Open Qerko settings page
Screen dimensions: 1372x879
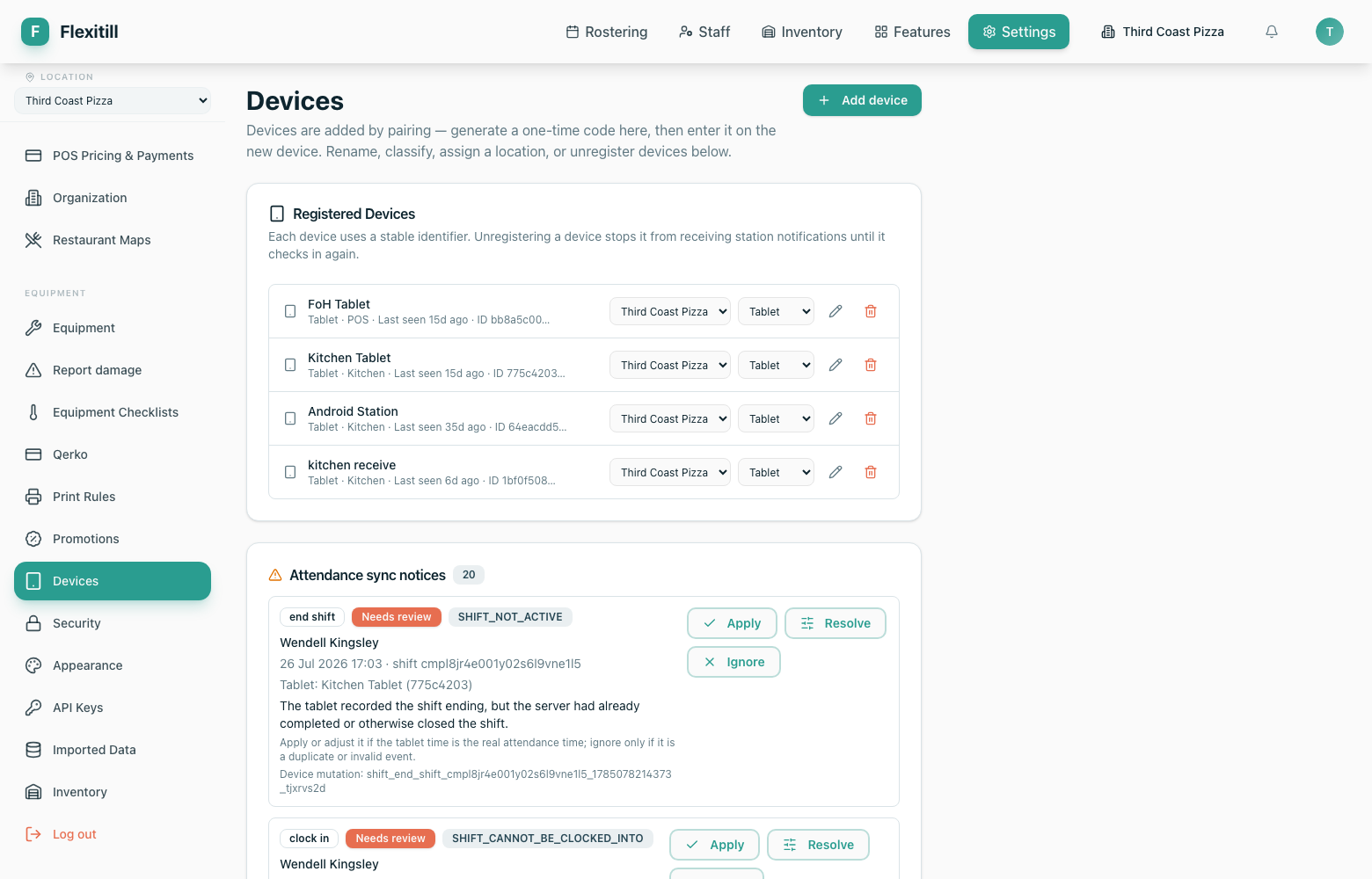[x=113, y=454]
